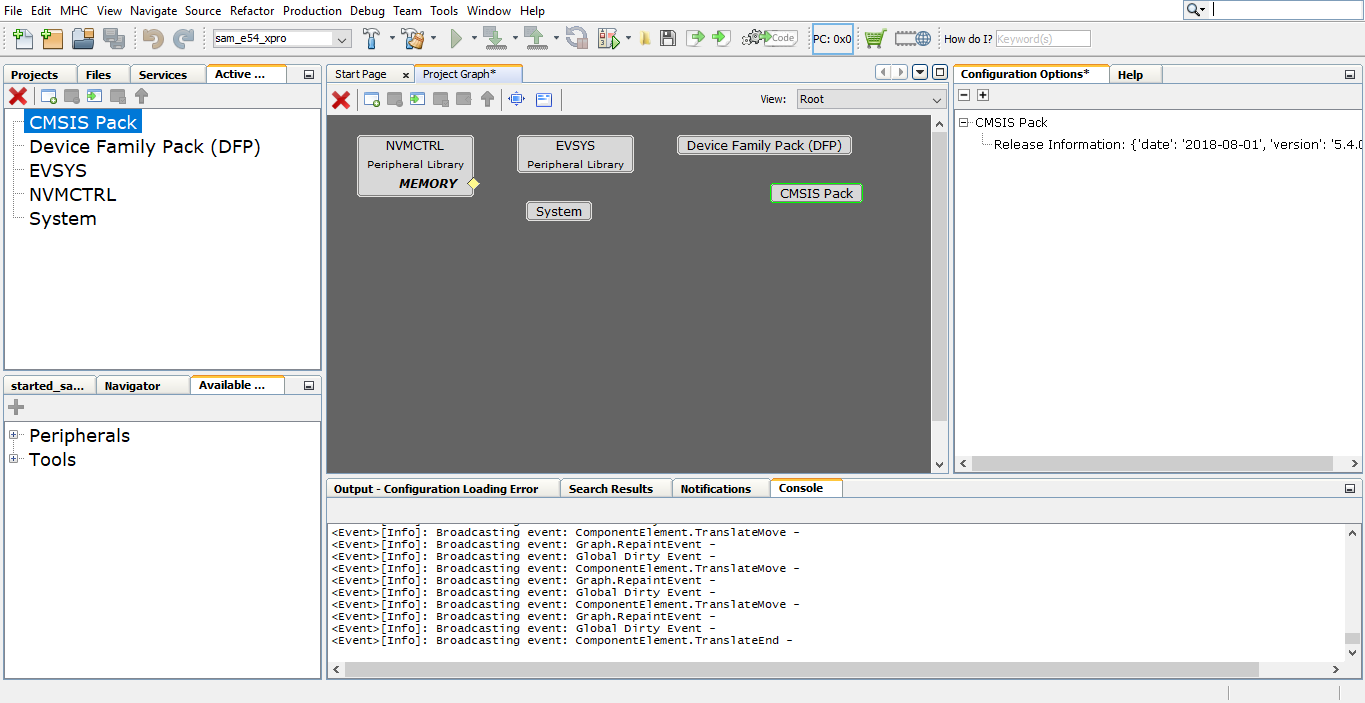Open the View dropdown showing Root
The height and width of the screenshot is (703, 1365).
click(x=868, y=99)
